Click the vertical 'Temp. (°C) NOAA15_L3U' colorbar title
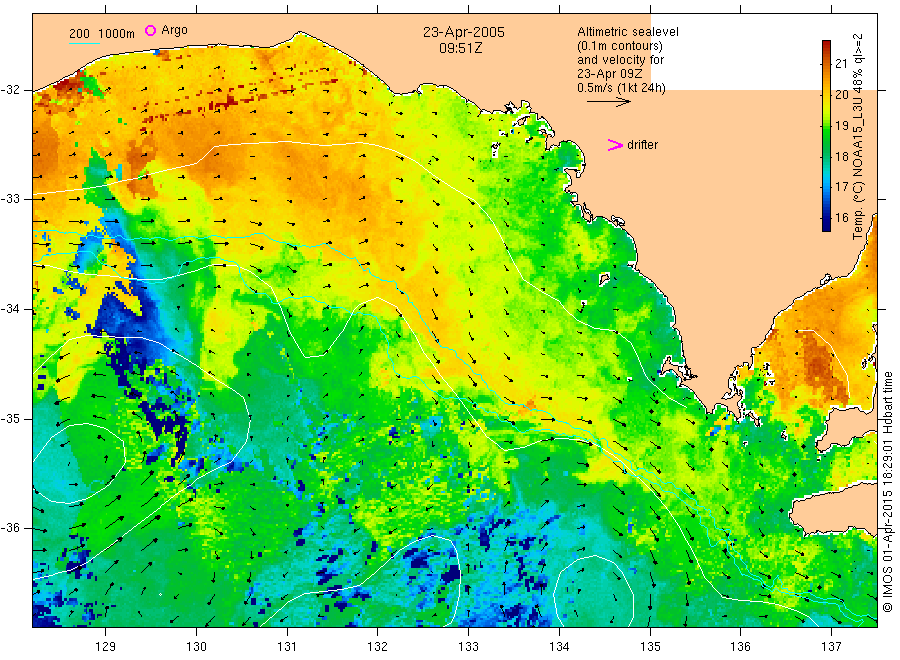The width and height of the screenshot is (900, 660). point(858,137)
